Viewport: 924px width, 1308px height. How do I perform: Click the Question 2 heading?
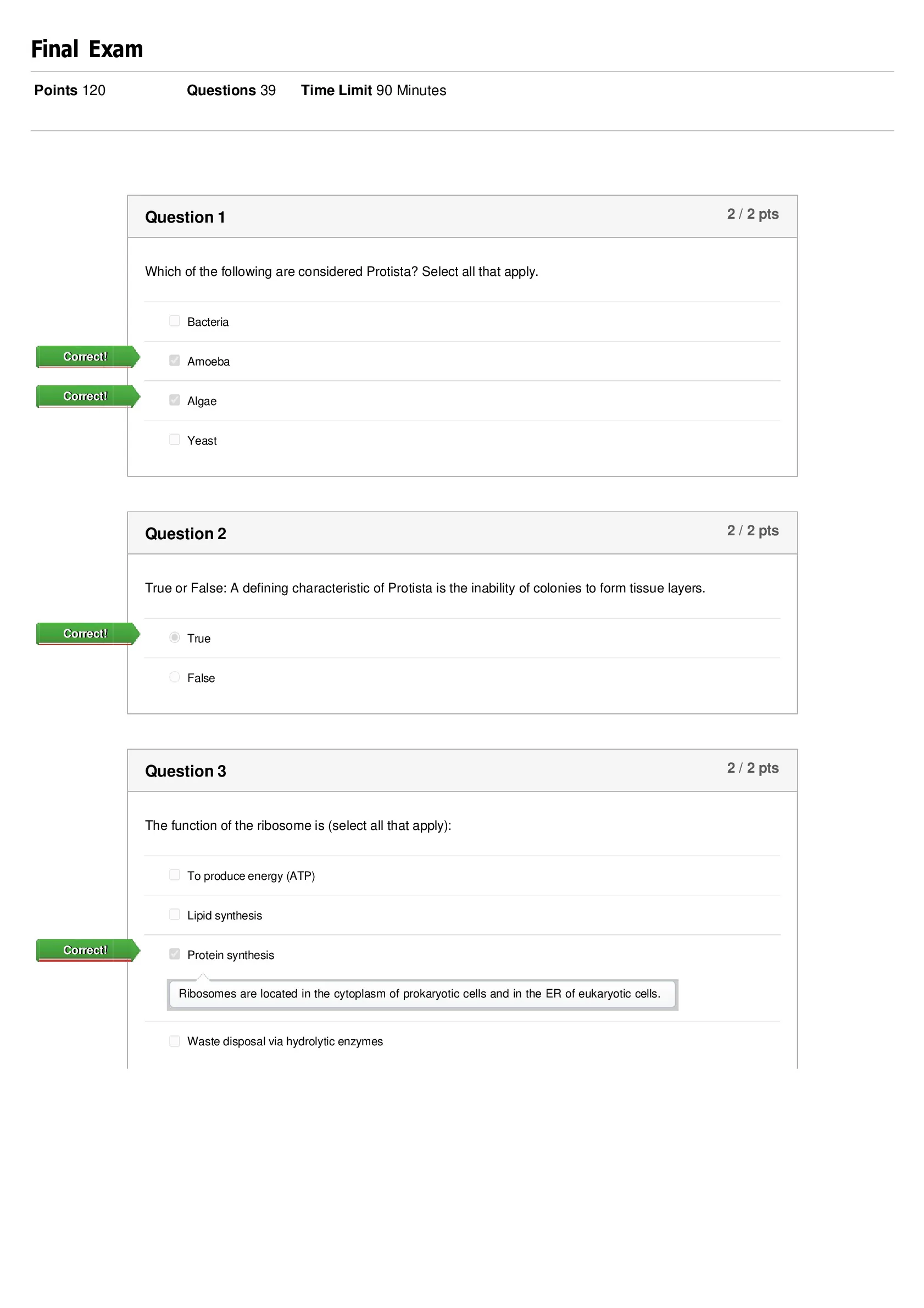click(x=186, y=534)
